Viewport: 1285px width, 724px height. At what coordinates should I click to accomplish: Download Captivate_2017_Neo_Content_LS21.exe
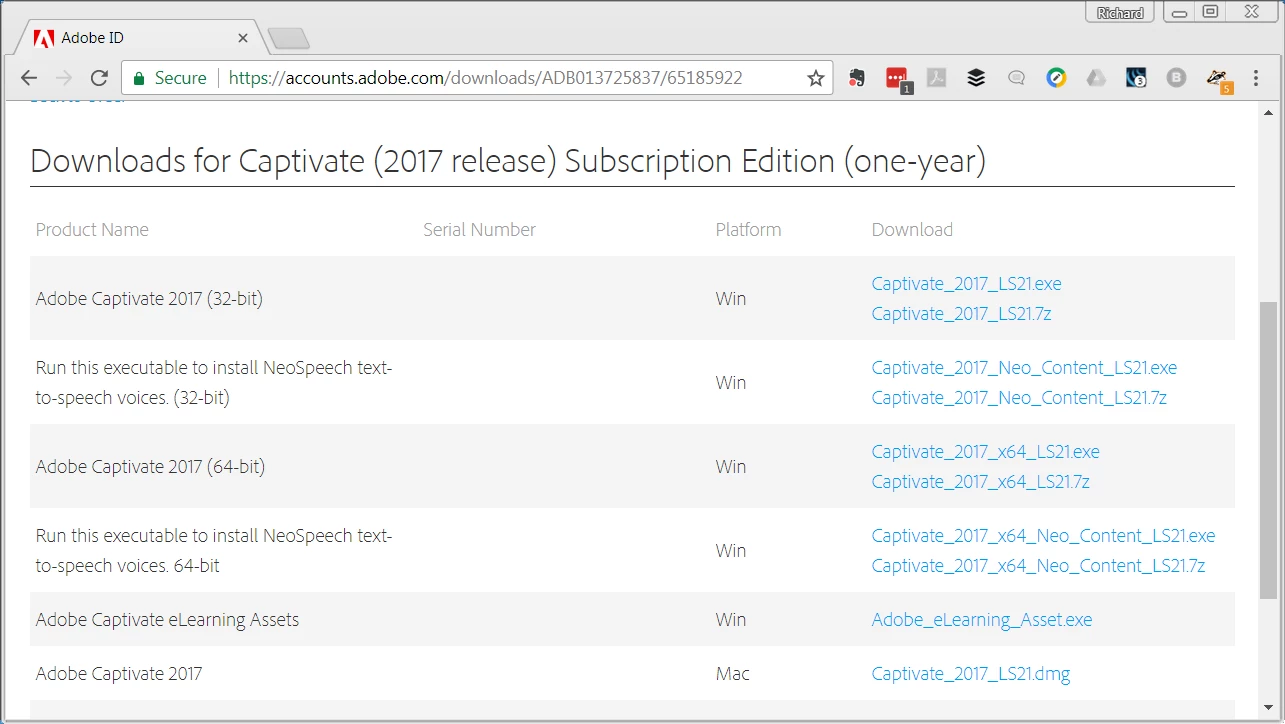click(x=1024, y=368)
